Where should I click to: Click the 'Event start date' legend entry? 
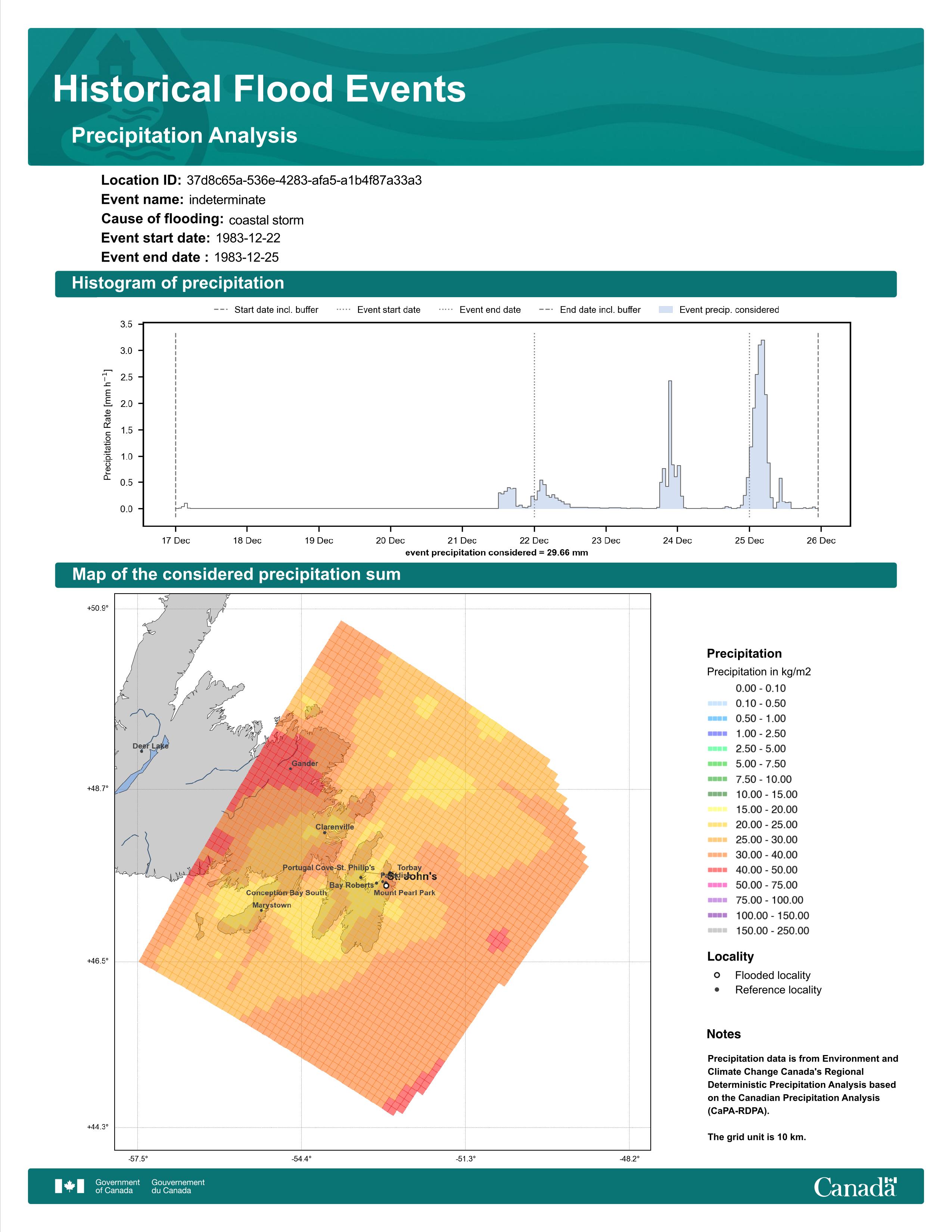point(379,310)
